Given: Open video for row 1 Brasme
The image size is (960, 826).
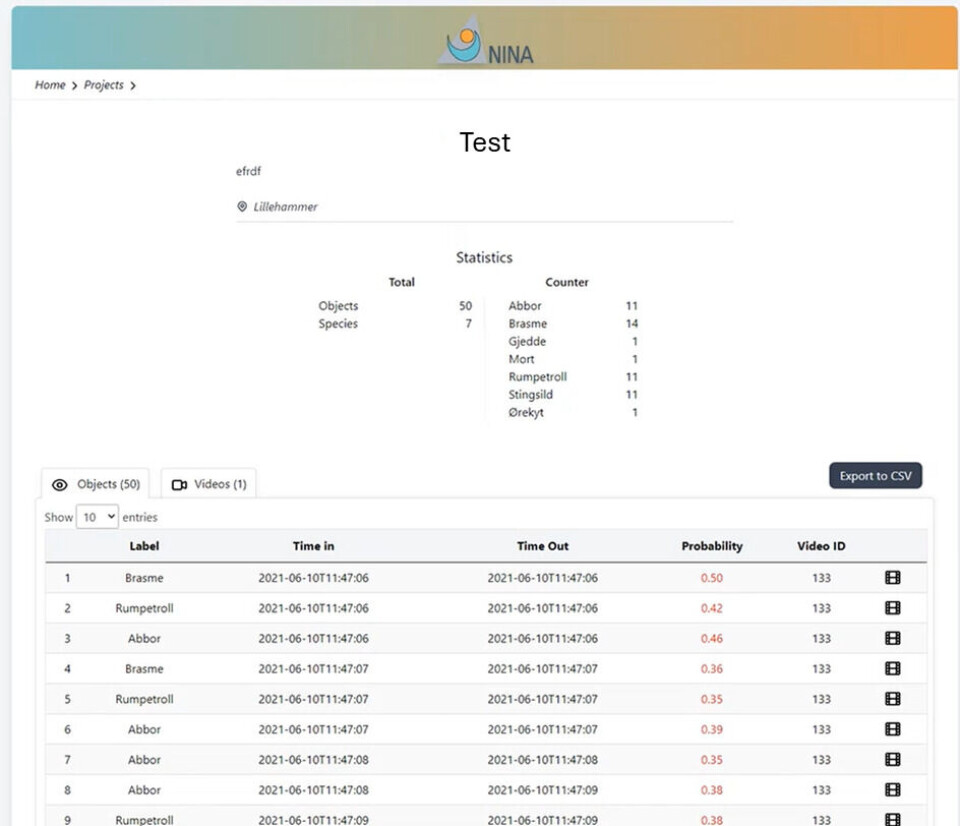Looking at the screenshot, I should tap(892, 578).
